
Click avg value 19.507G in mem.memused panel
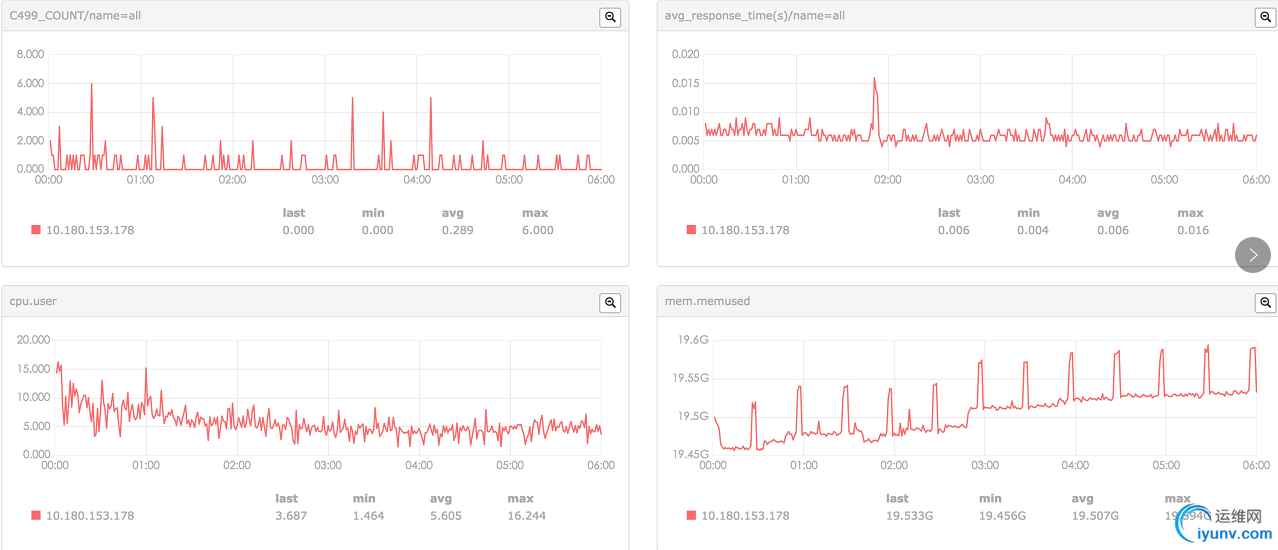pyautogui.click(x=1095, y=516)
